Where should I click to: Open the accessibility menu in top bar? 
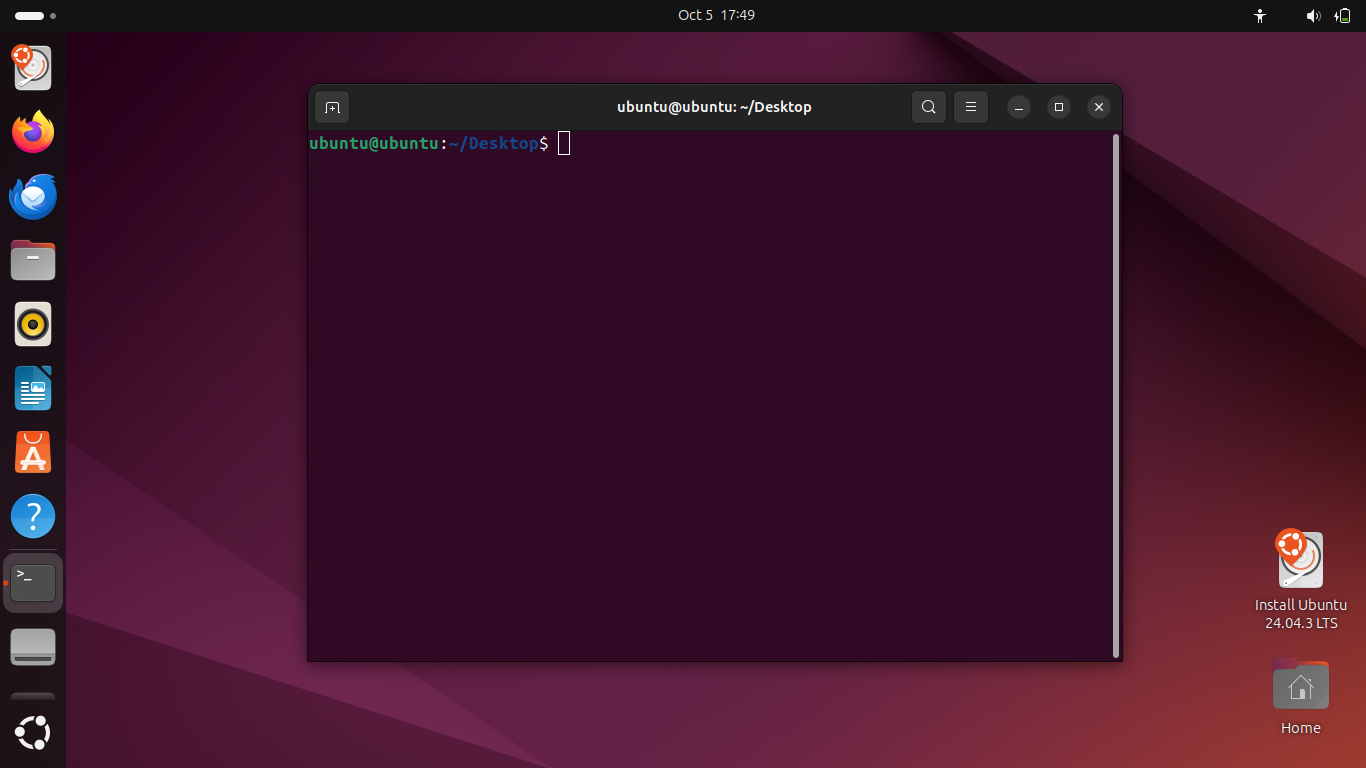pyautogui.click(x=1260, y=16)
